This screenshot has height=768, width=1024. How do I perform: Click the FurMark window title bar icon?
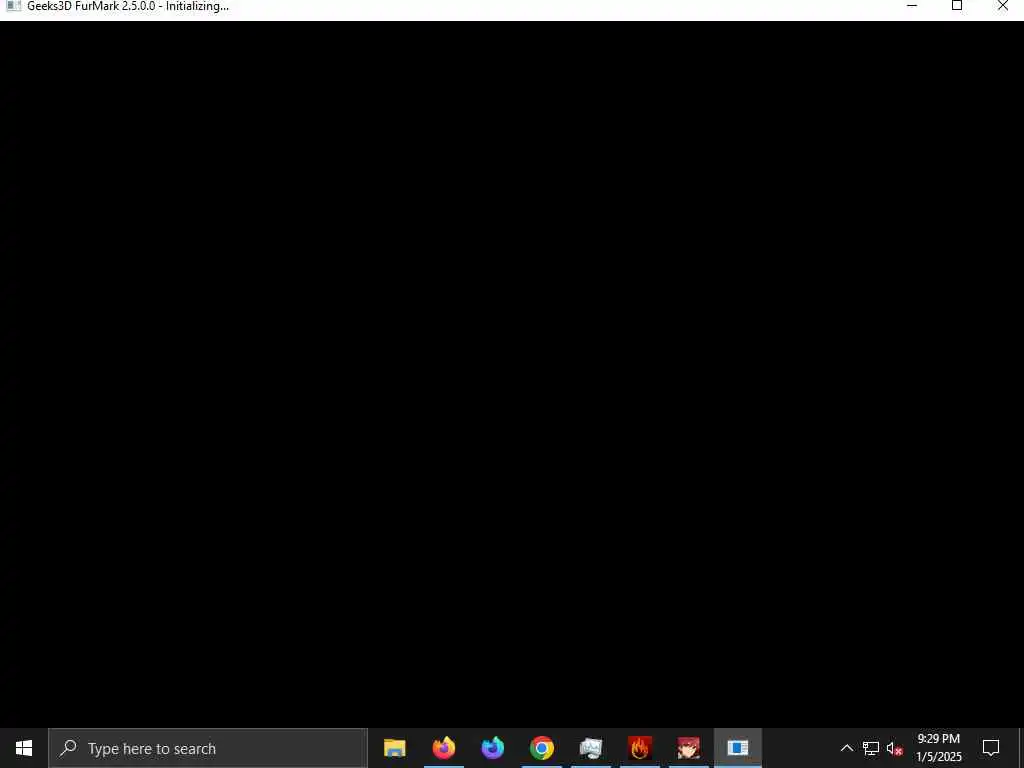(x=13, y=6)
